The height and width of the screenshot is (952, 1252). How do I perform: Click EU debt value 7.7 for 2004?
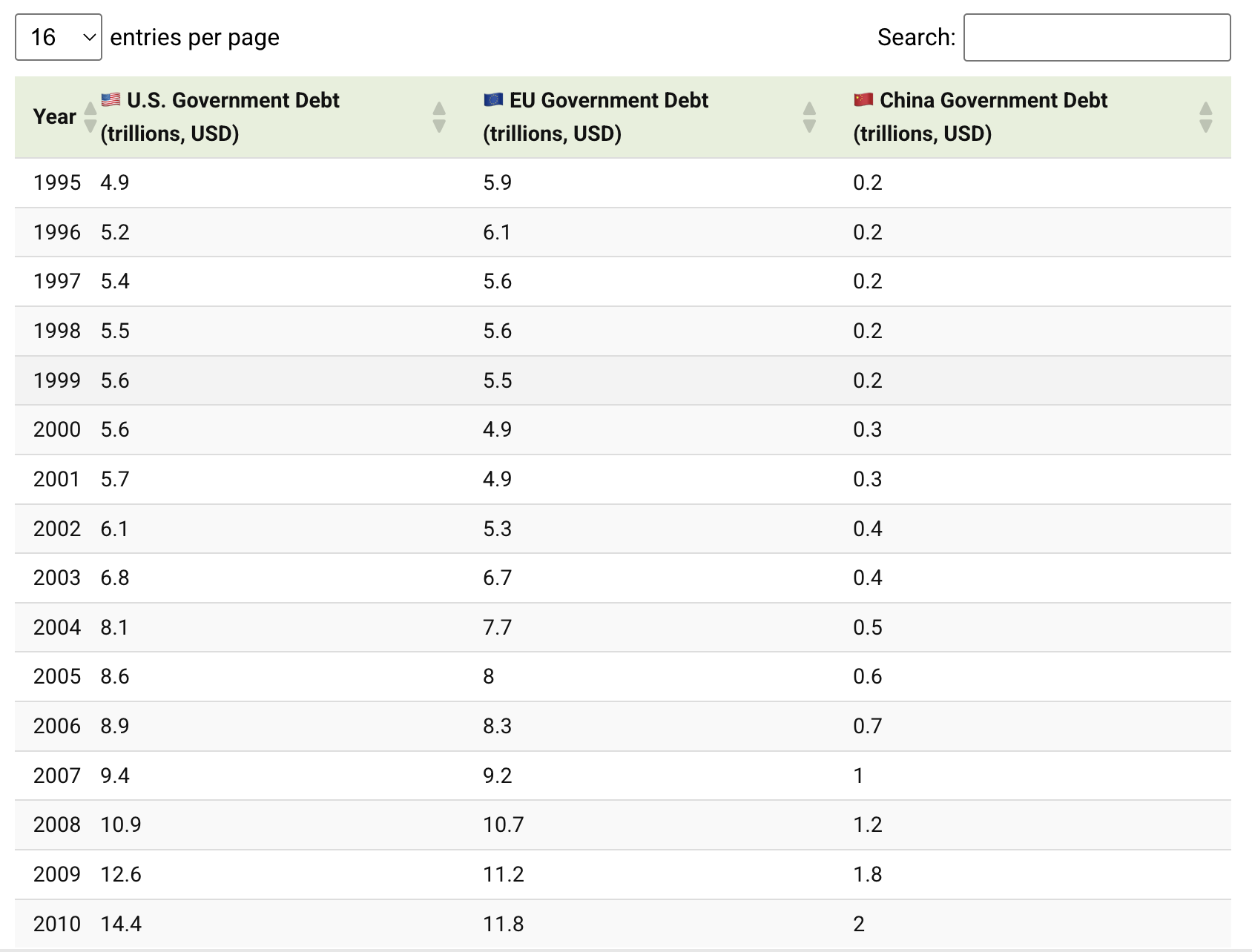pos(497,627)
